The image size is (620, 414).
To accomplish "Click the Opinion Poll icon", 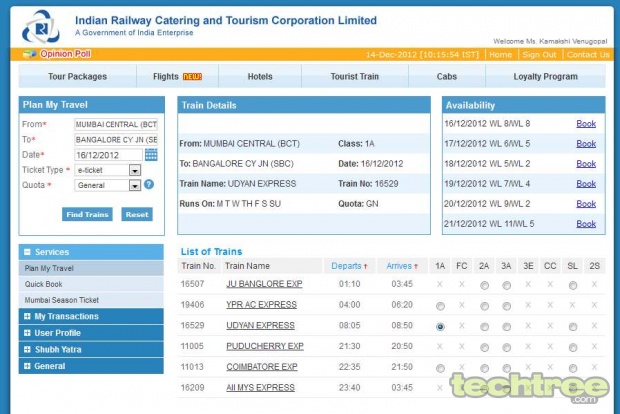I will (x=29, y=54).
